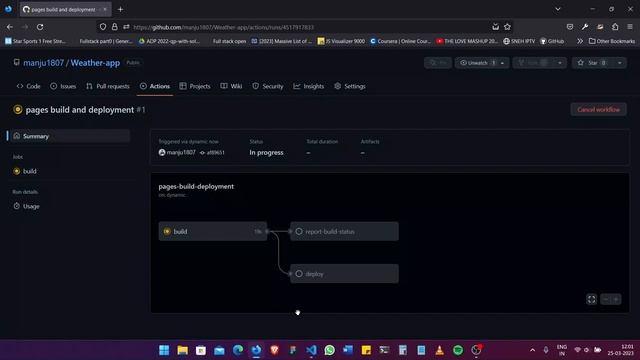Open the repository Settings tab
Image resolution: width=640 pixels, height=360 pixels.
(350, 86)
